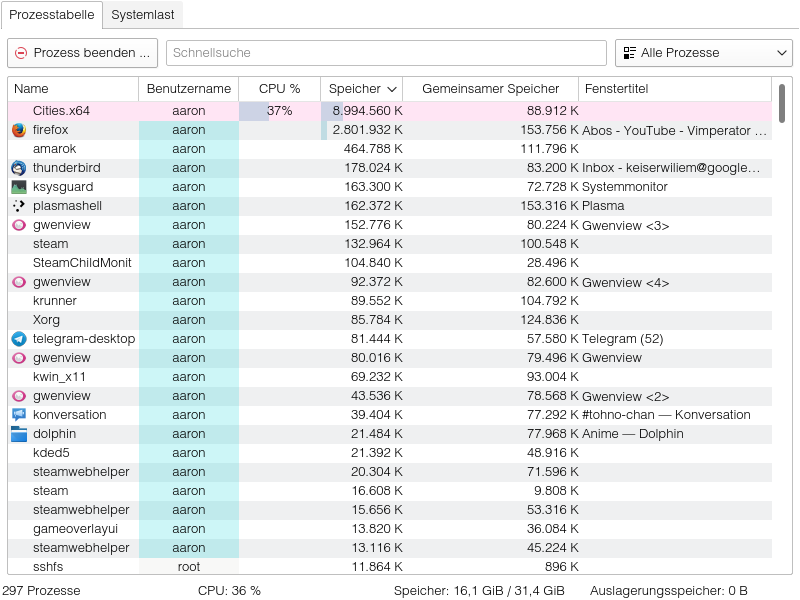Click the Speicher column sort arrow
The width and height of the screenshot is (800, 600).
pyautogui.click(x=392, y=89)
